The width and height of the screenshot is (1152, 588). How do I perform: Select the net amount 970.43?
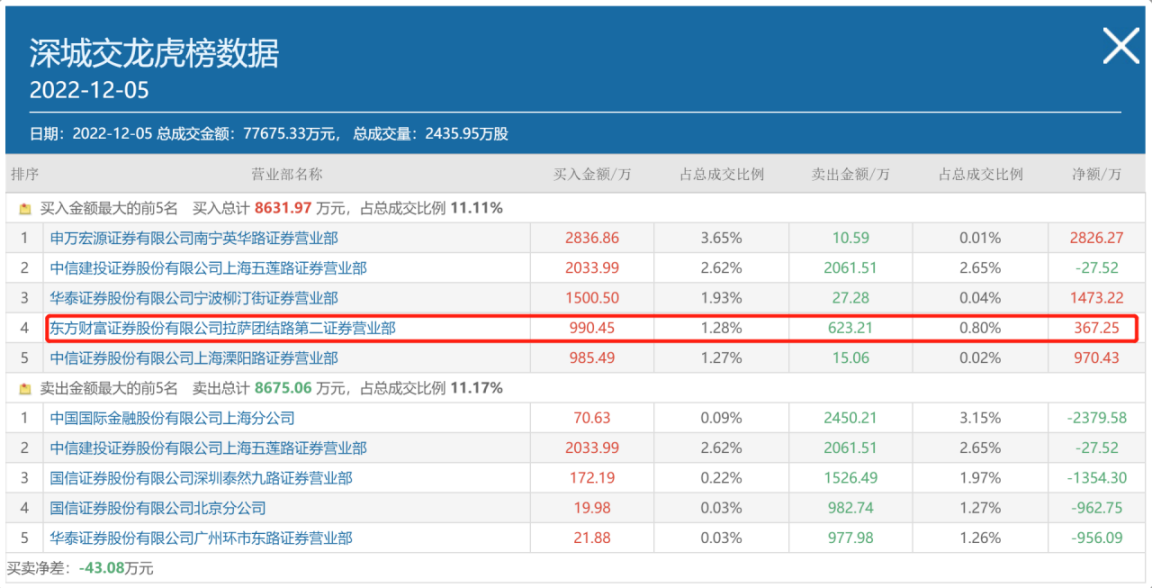1096,358
